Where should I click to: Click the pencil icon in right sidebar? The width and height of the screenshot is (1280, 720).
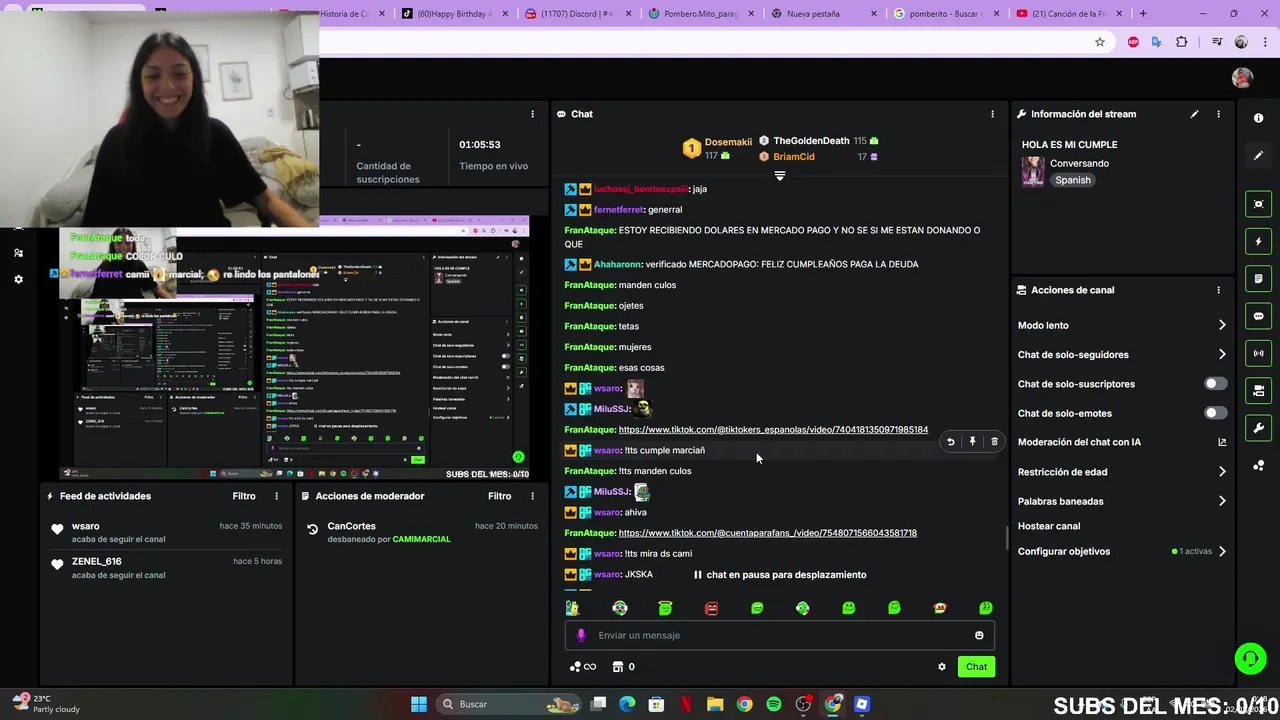point(1258,155)
